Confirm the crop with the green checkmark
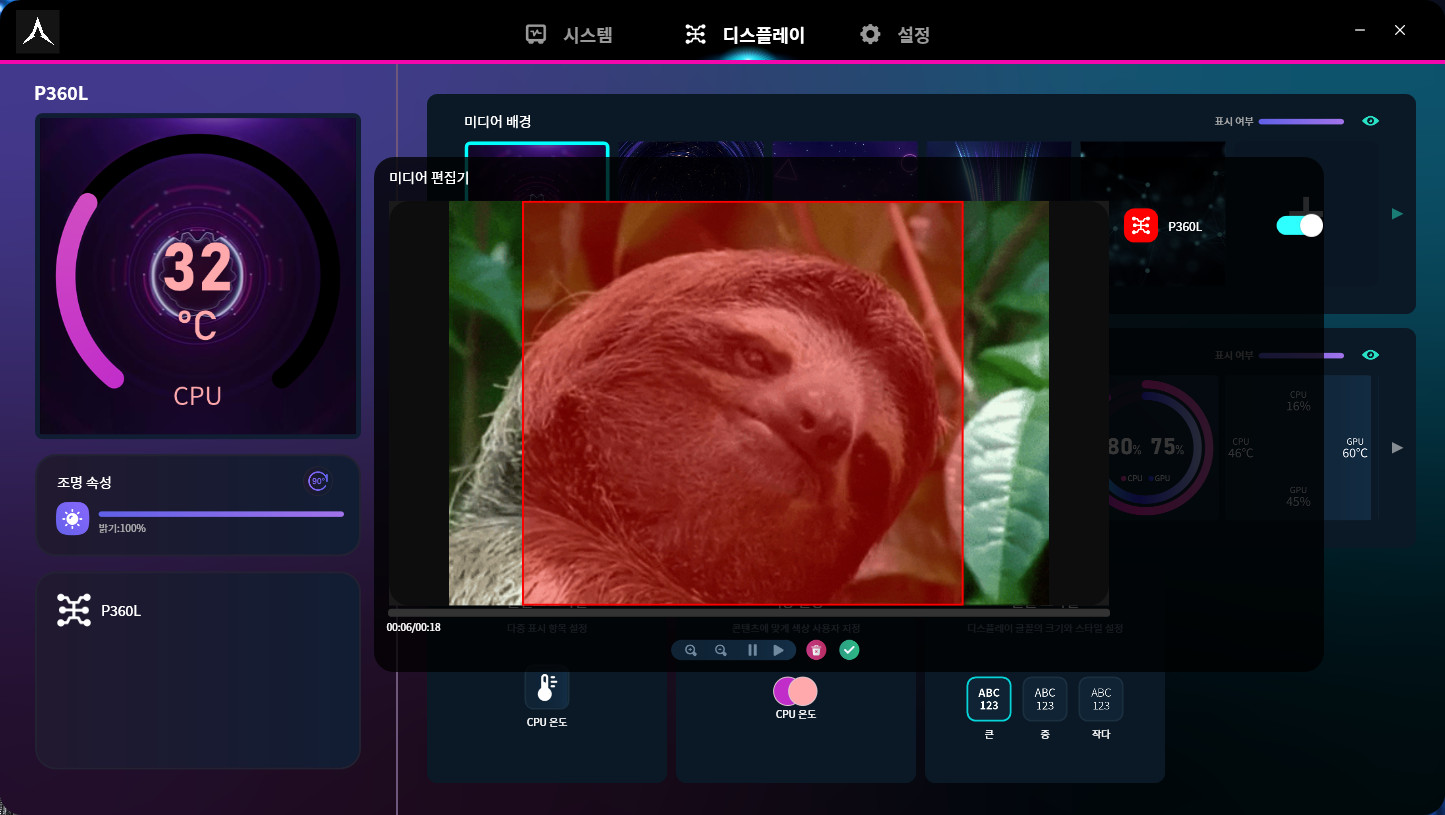Viewport: 1445px width, 815px height. [849, 650]
